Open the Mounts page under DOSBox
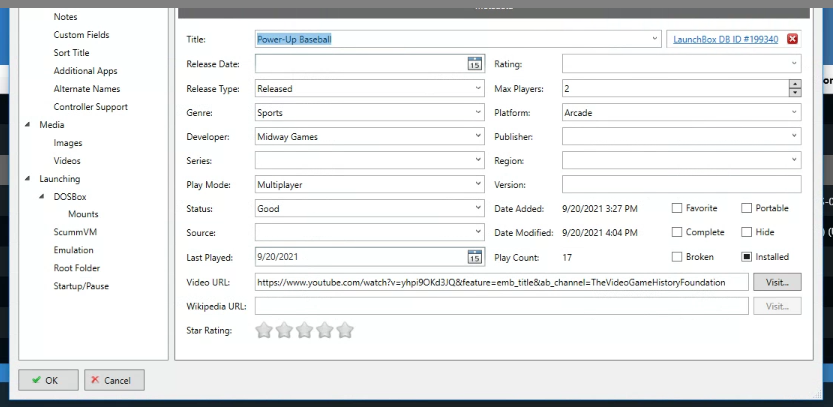Image resolution: width=833 pixels, height=407 pixels. point(83,214)
